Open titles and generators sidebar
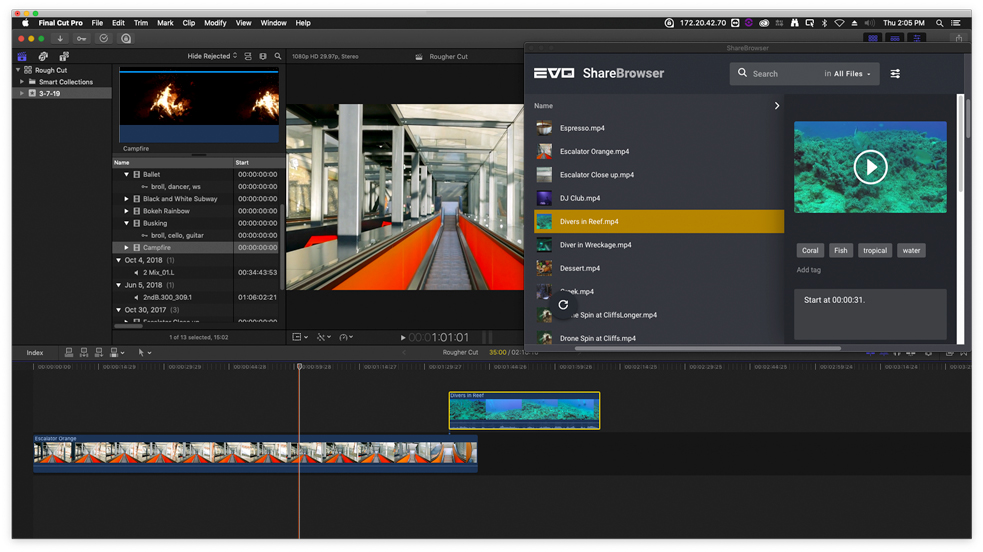Screen dimensions: 983x552 [64, 56]
